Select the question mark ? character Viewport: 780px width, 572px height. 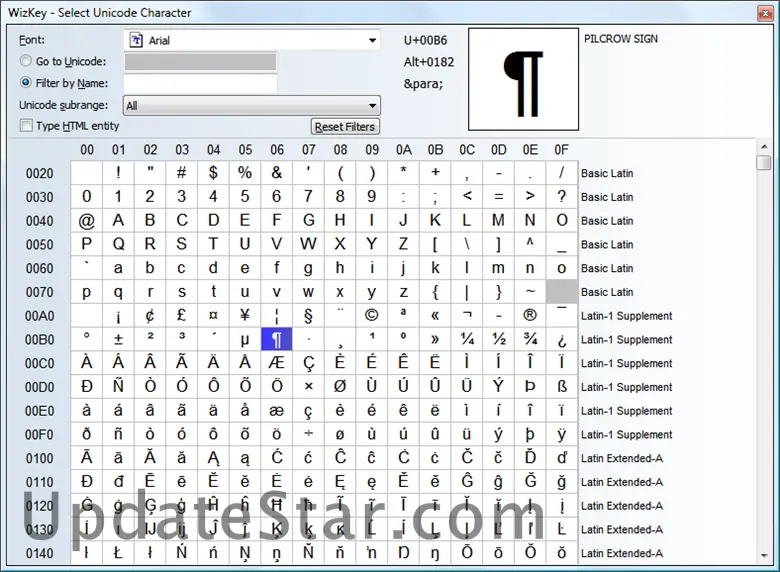pos(562,196)
